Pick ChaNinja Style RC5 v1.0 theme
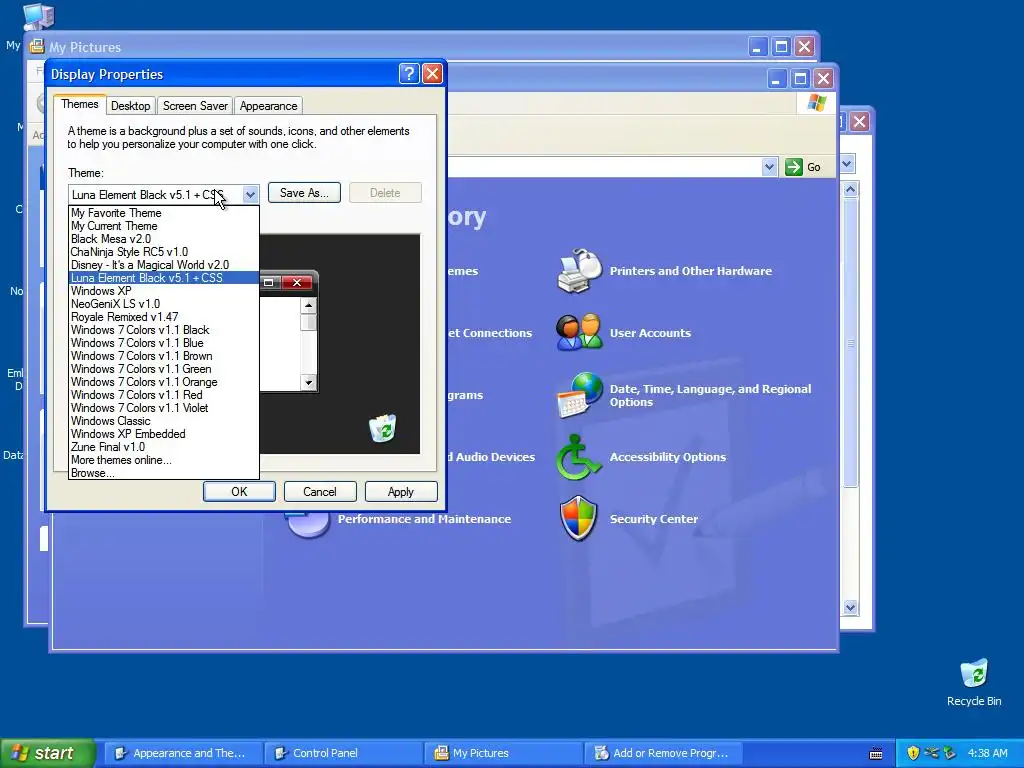 [164, 252]
